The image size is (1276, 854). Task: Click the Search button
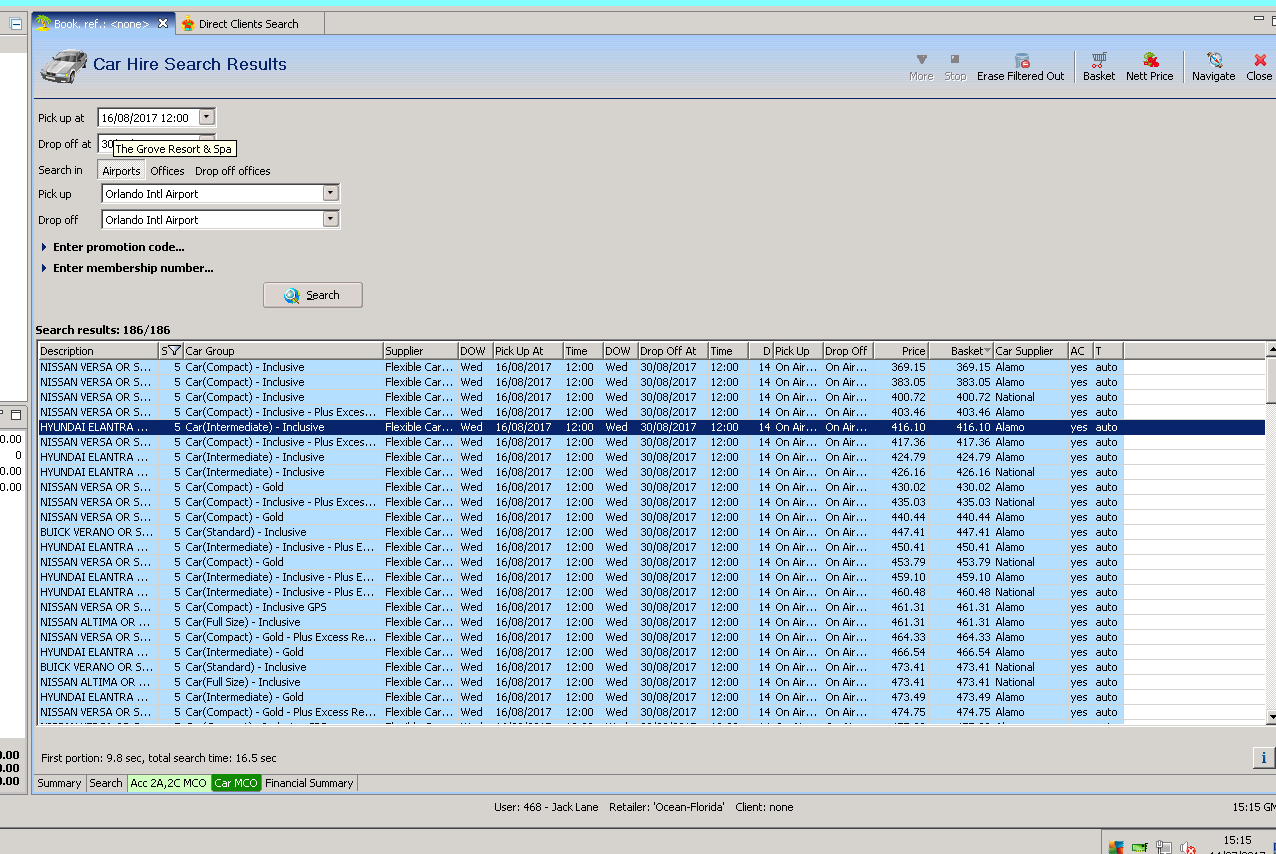click(x=312, y=295)
